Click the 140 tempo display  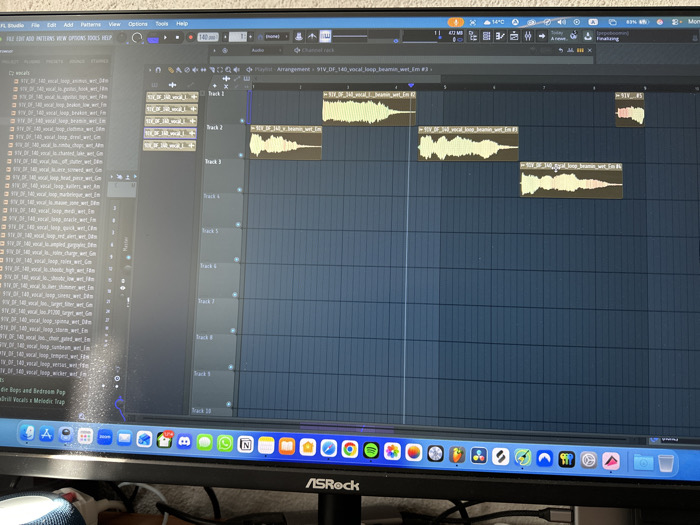click(208, 37)
